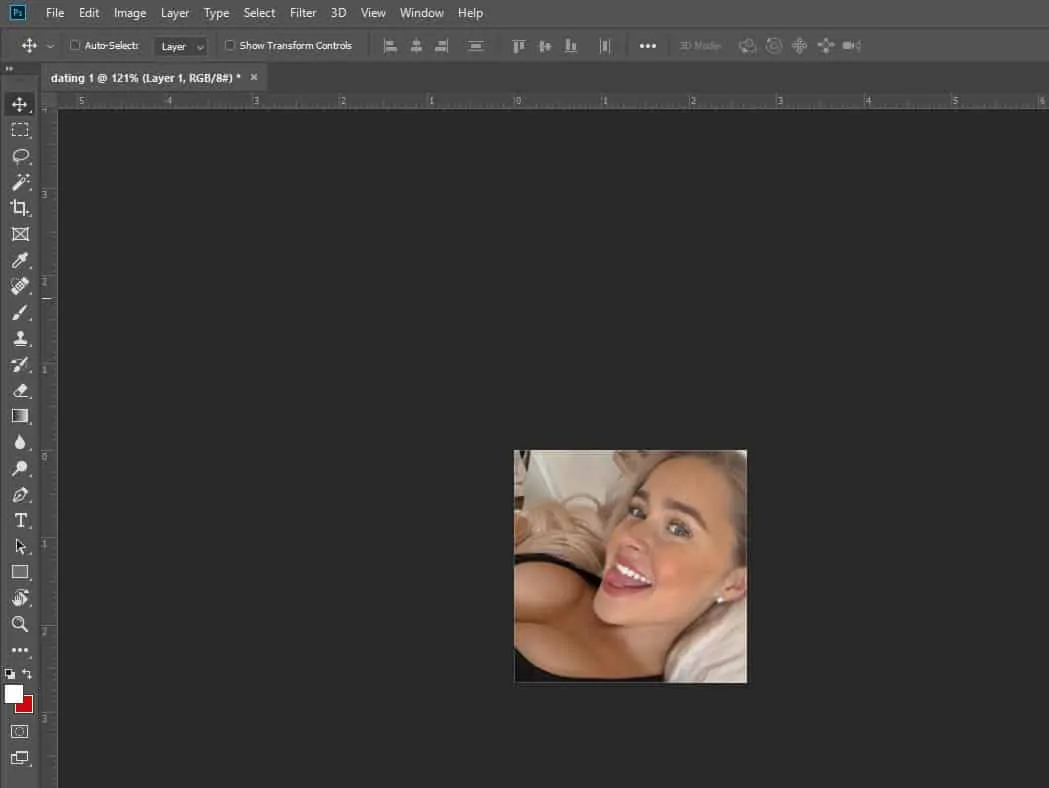Screen dimensions: 1049x788
Task: Open the Filter menu
Action: point(303,13)
